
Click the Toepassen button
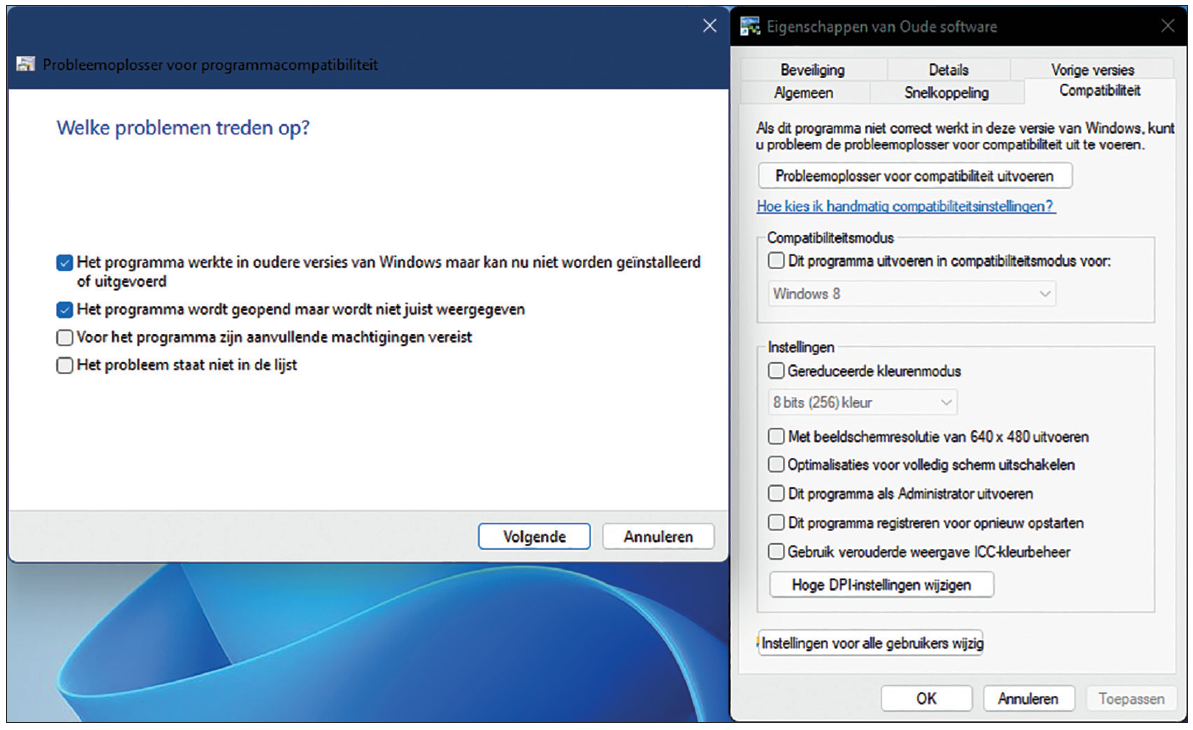(x=1131, y=699)
